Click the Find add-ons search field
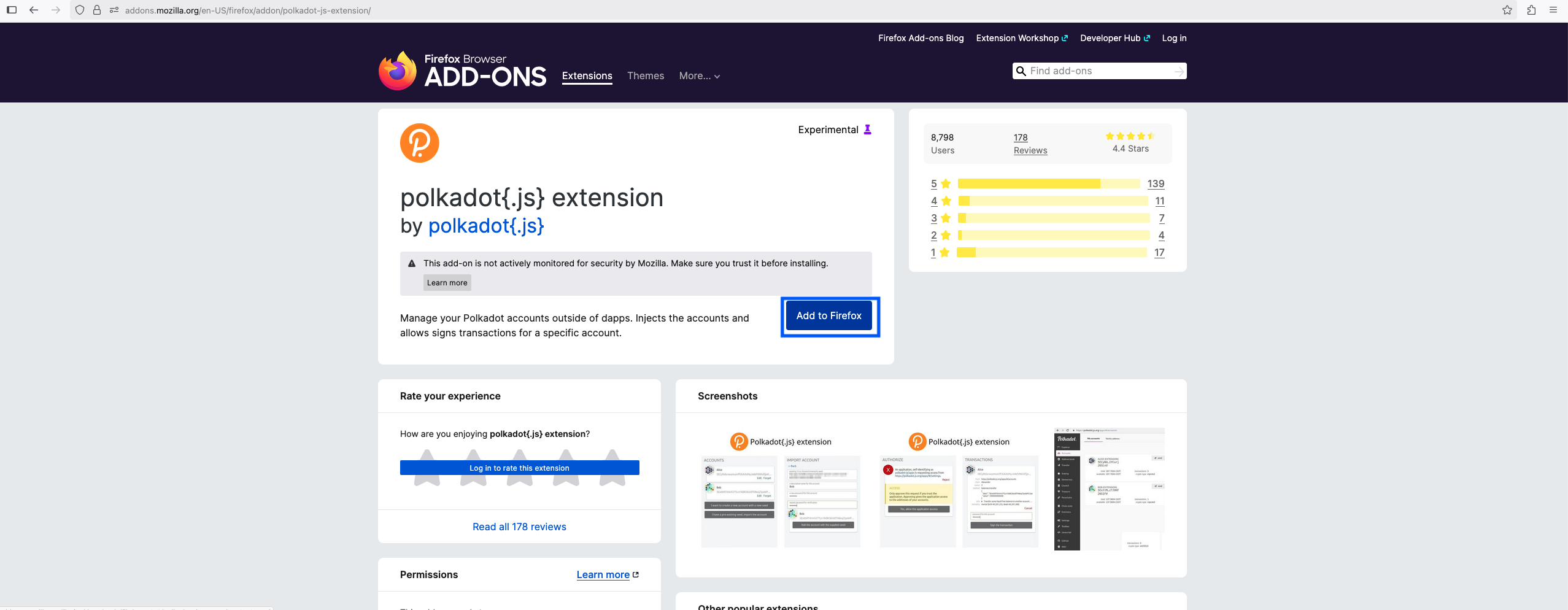Viewport: 1568px width, 610px height. [1100, 71]
